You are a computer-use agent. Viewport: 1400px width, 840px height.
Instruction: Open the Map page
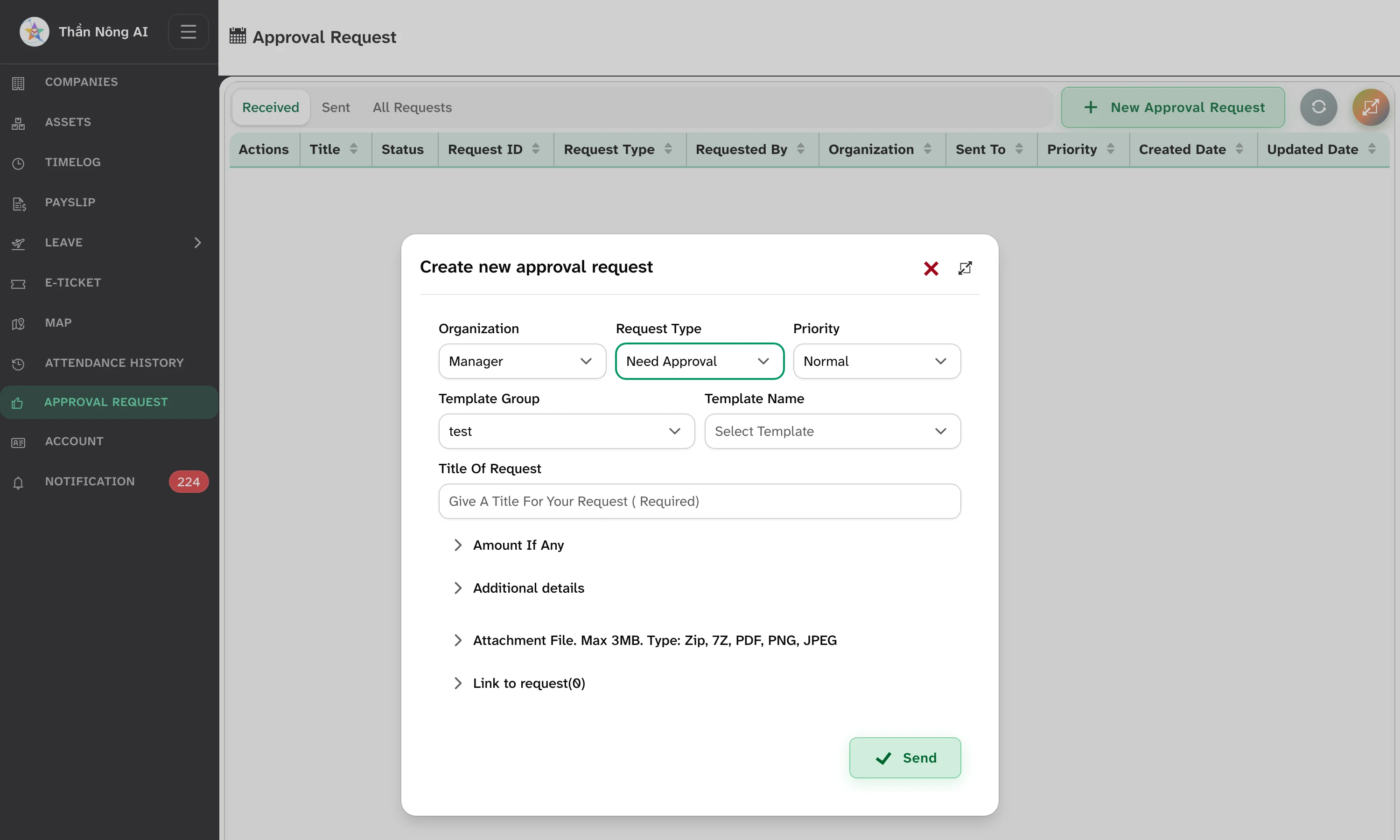(x=109, y=322)
